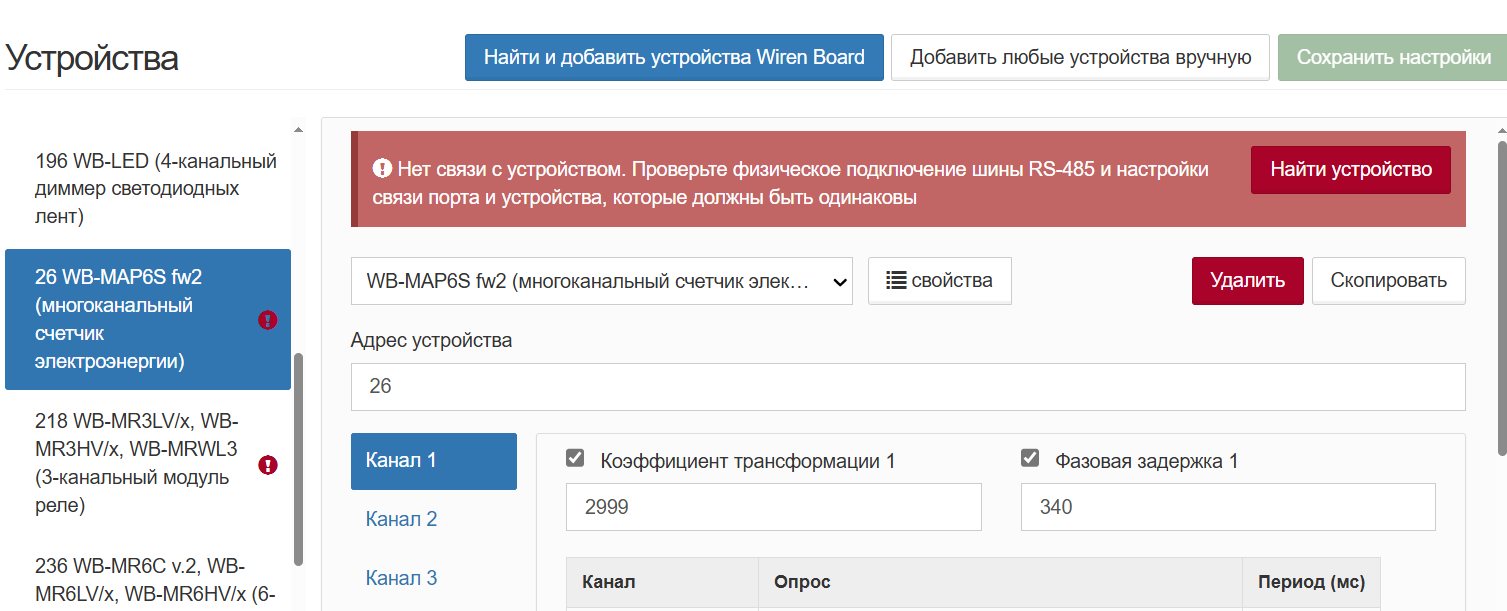Click Найти устройство button in alert
The image size is (1507, 611).
(x=1351, y=170)
